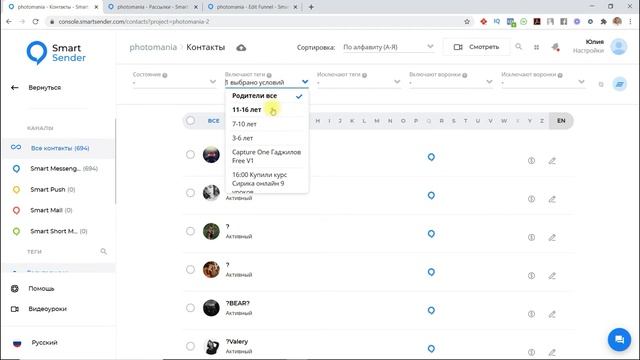Open the browser extensions puzzle icon
Viewport: 640px width, 360px height.
tap(603, 22)
